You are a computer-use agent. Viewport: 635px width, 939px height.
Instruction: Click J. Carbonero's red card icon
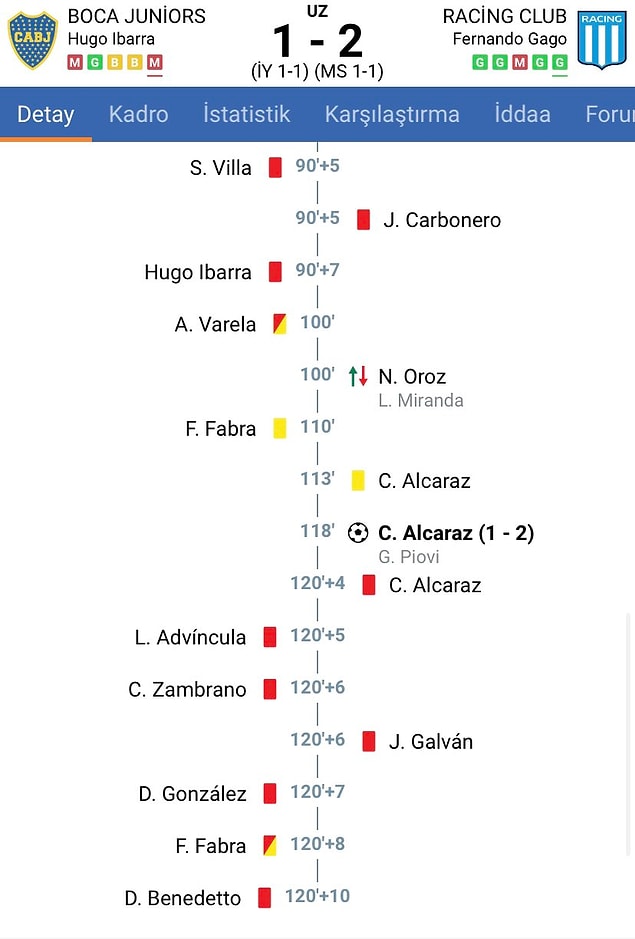363,220
